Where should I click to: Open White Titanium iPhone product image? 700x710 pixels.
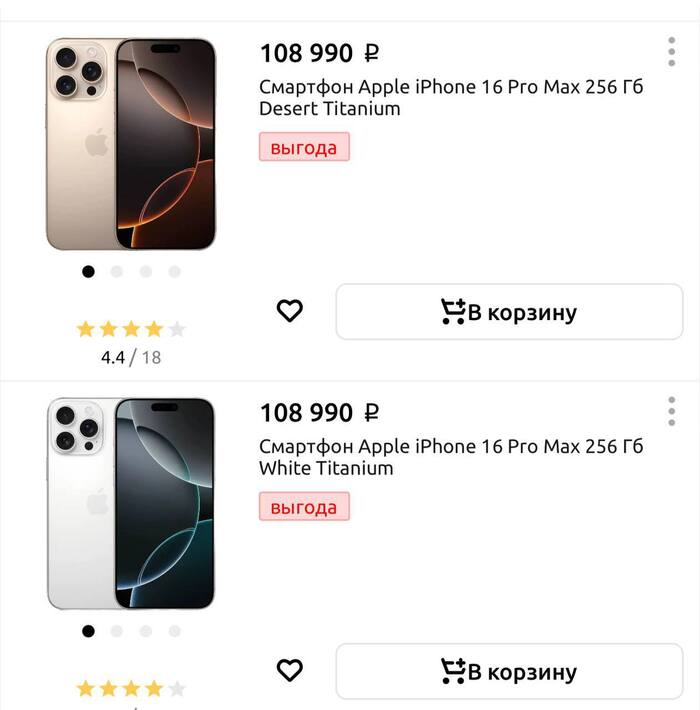pyautogui.click(x=130, y=503)
